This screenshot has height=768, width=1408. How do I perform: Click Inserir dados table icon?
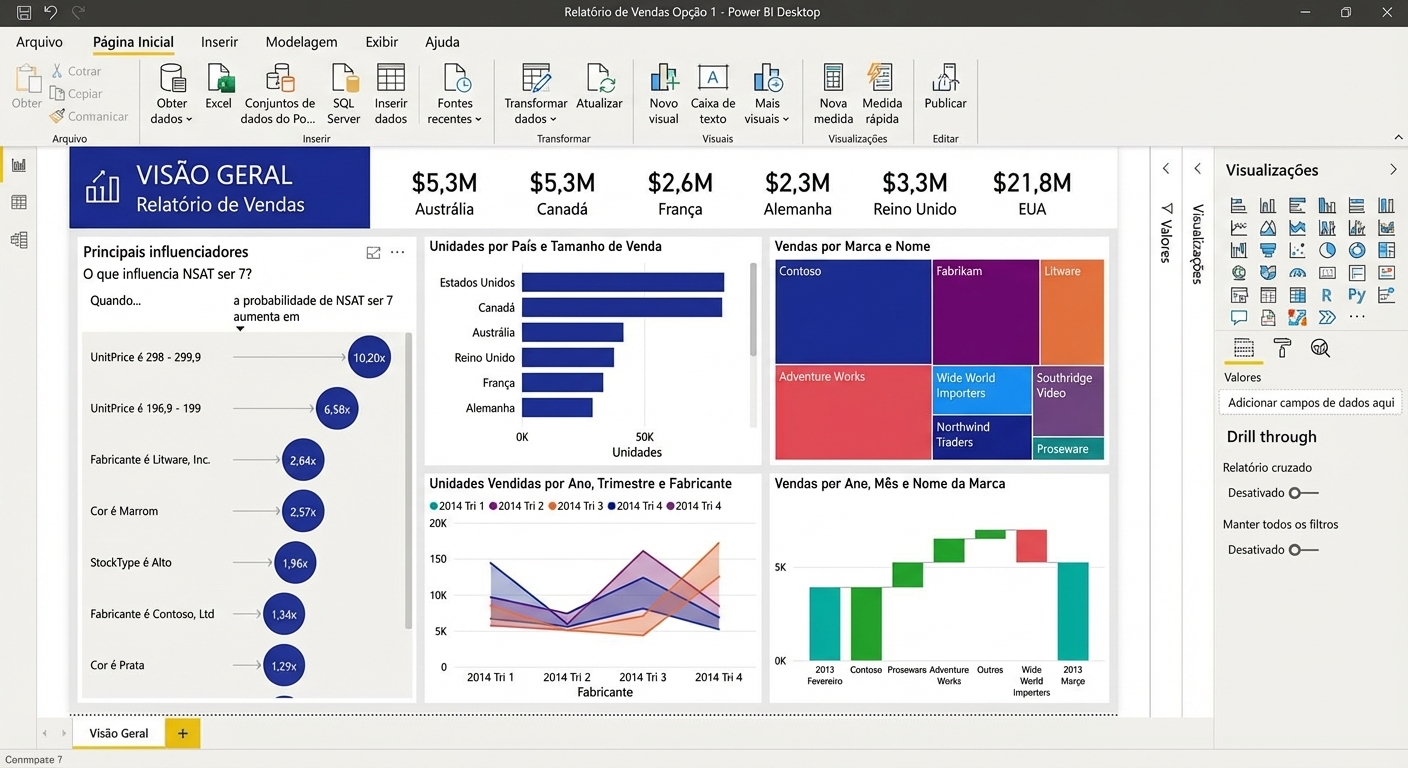click(391, 78)
